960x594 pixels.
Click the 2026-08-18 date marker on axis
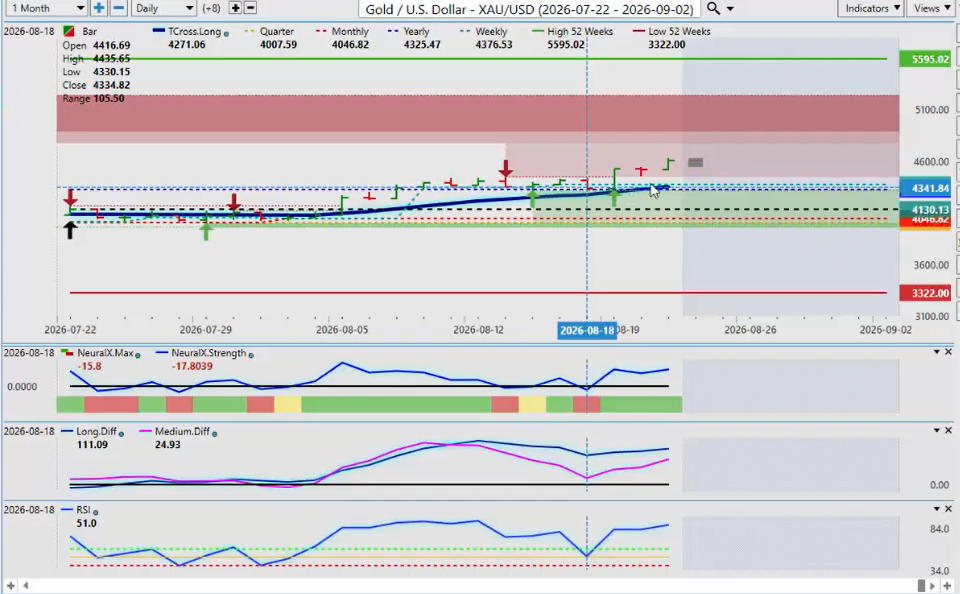click(587, 331)
